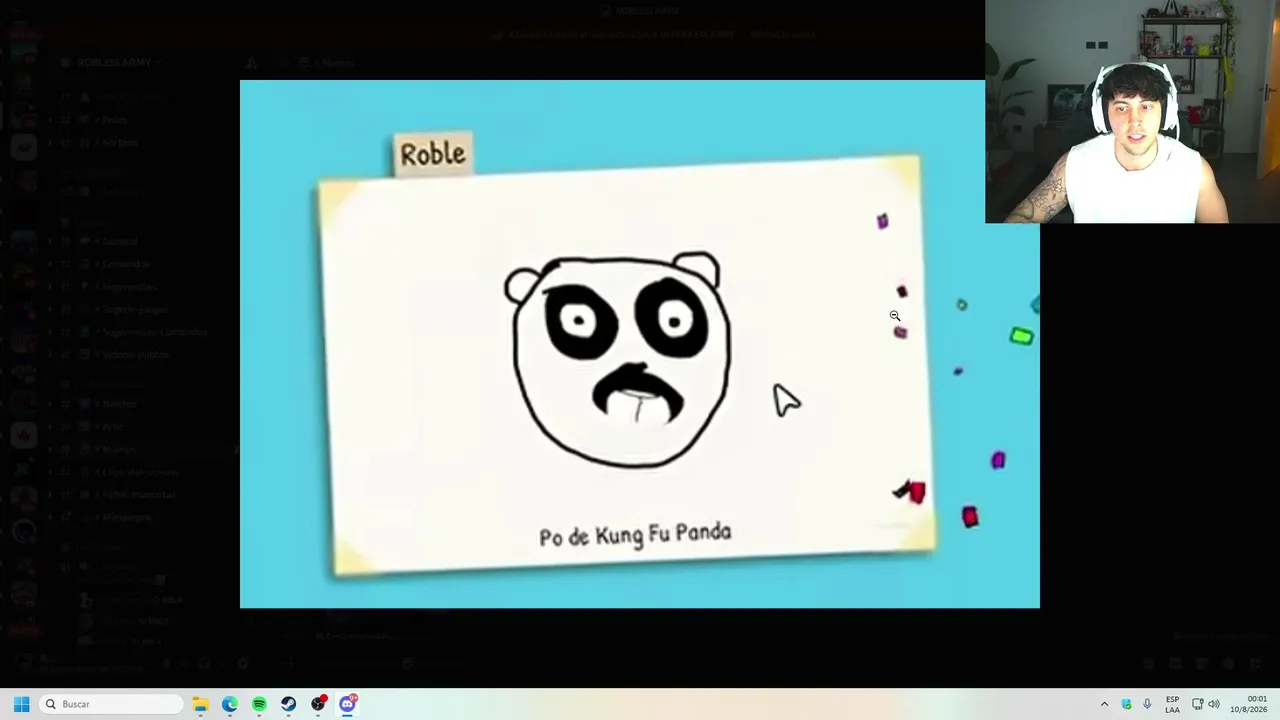The width and height of the screenshot is (1280, 720).
Task: Open Spotify from the taskbar
Action: tap(259, 704)
